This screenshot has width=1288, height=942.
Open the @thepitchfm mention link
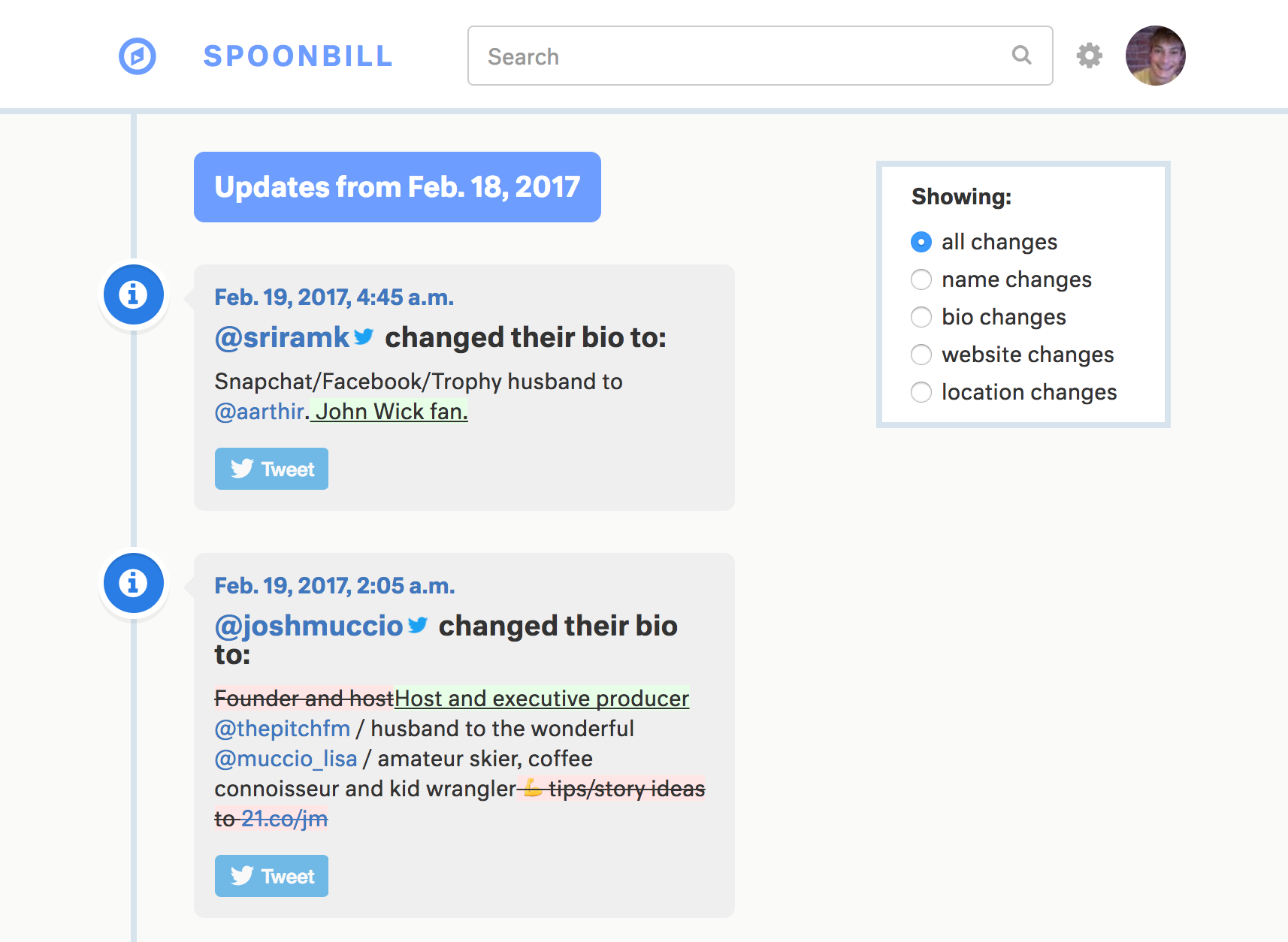[283, 729]
